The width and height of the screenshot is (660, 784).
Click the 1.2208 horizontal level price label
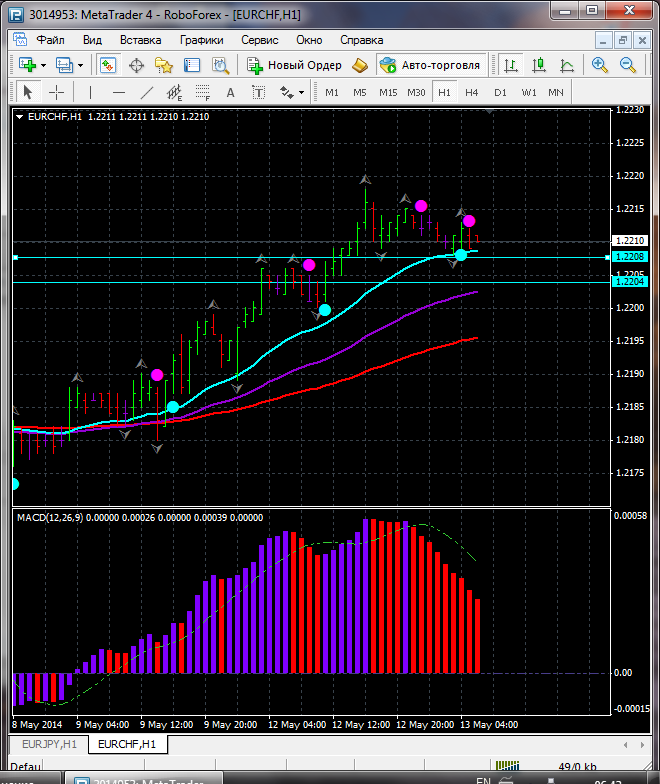tap(631, 257)
